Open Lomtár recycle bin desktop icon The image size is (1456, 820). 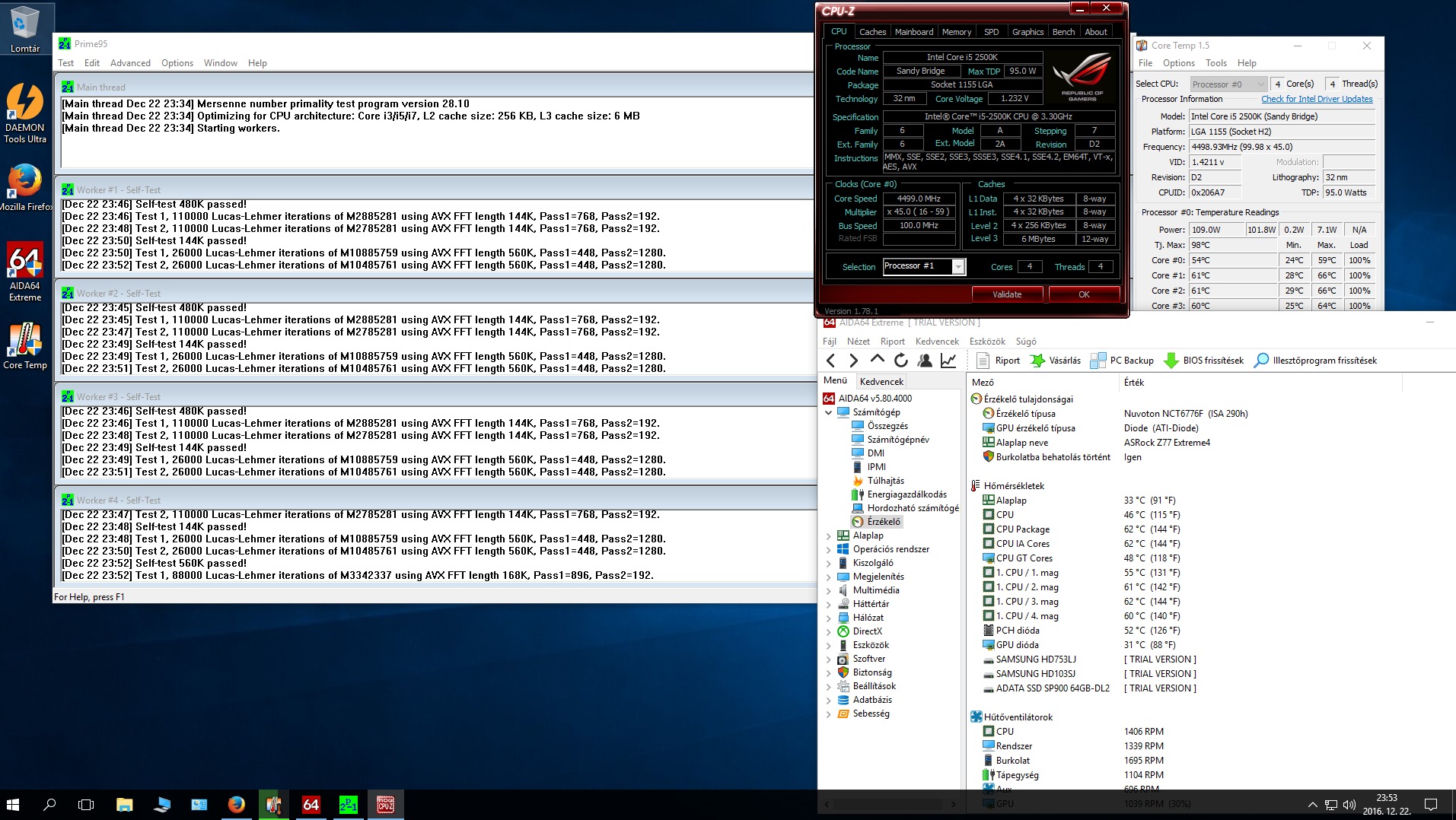(25, 30)
